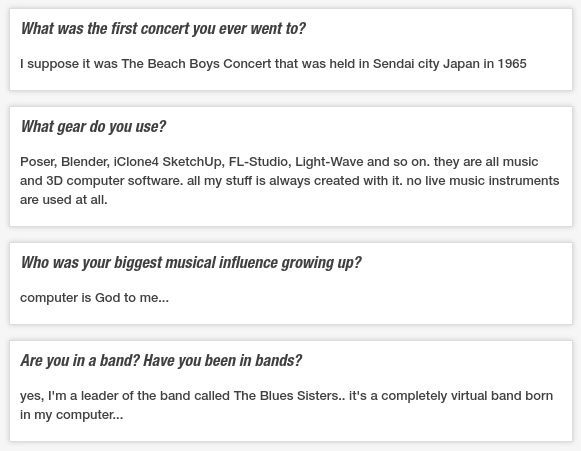Select the 'What gear do you use?' heading
Image resolution: width=581 pixels, height=451 pixels.
click(93, 127)
